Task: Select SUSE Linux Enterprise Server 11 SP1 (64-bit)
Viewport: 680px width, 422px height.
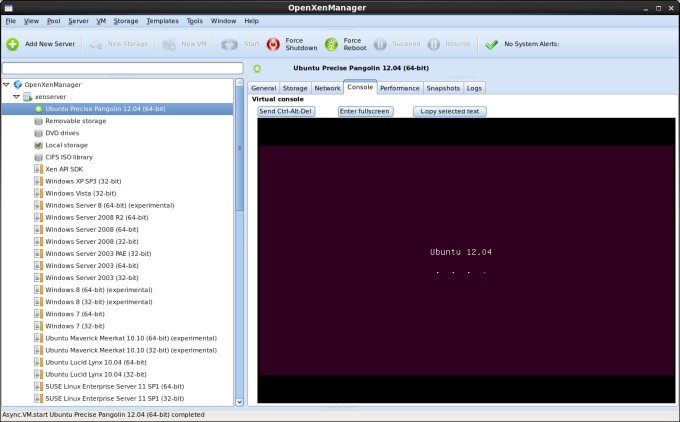Action: [x=115, y=386]
